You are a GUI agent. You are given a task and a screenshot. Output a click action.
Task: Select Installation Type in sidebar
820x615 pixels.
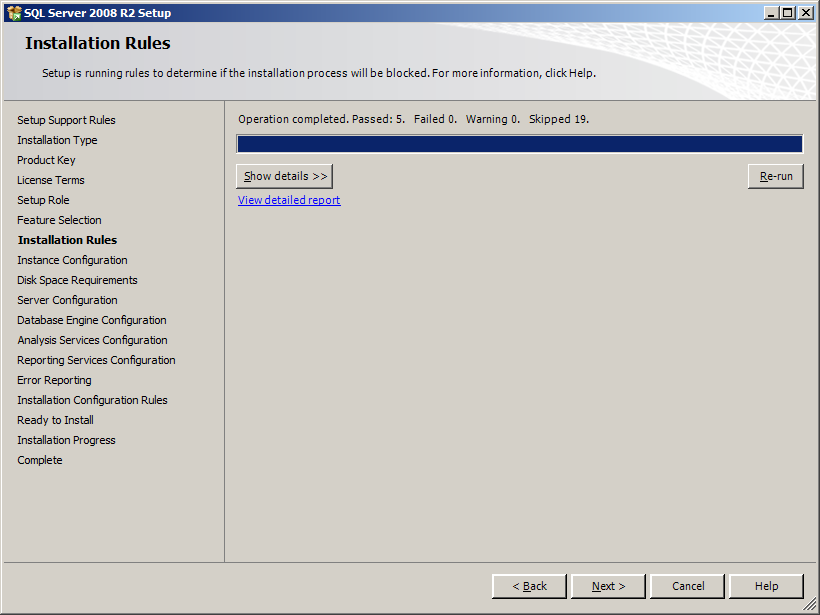tap(57, 140)
